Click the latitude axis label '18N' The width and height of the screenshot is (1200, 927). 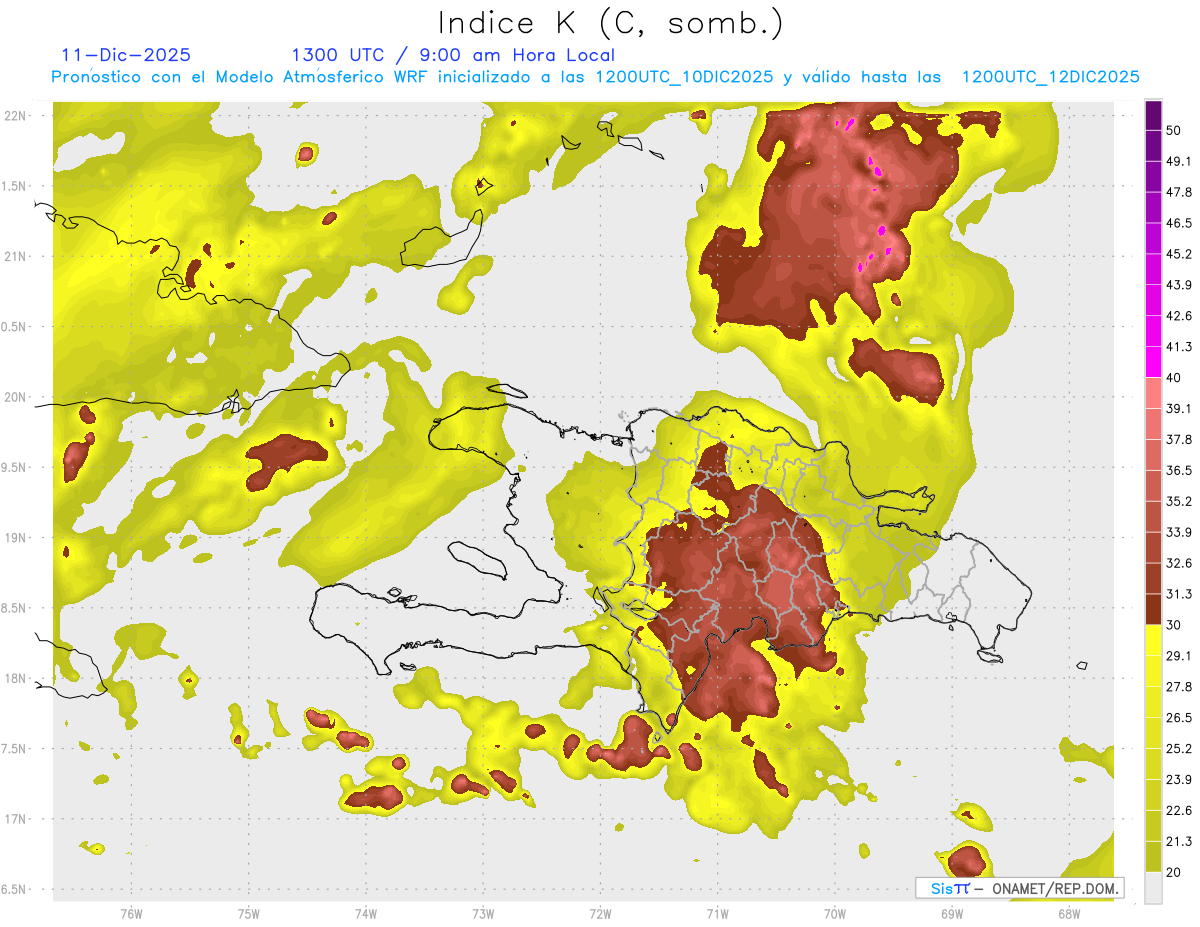point(15,678)
